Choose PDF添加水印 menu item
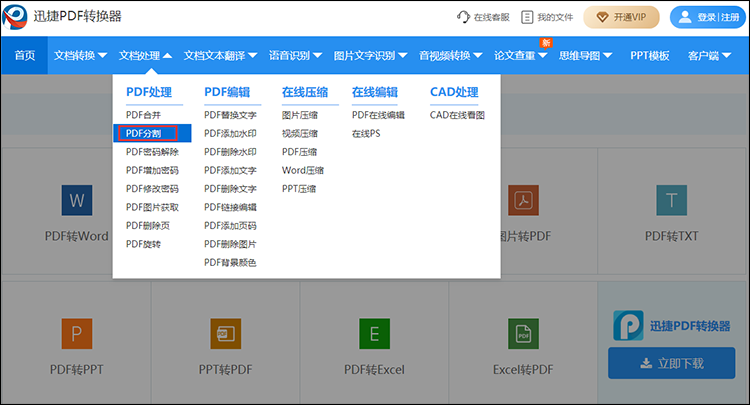Image resolution: width=750 pixels, height=405 pixels. click(230, 133)
